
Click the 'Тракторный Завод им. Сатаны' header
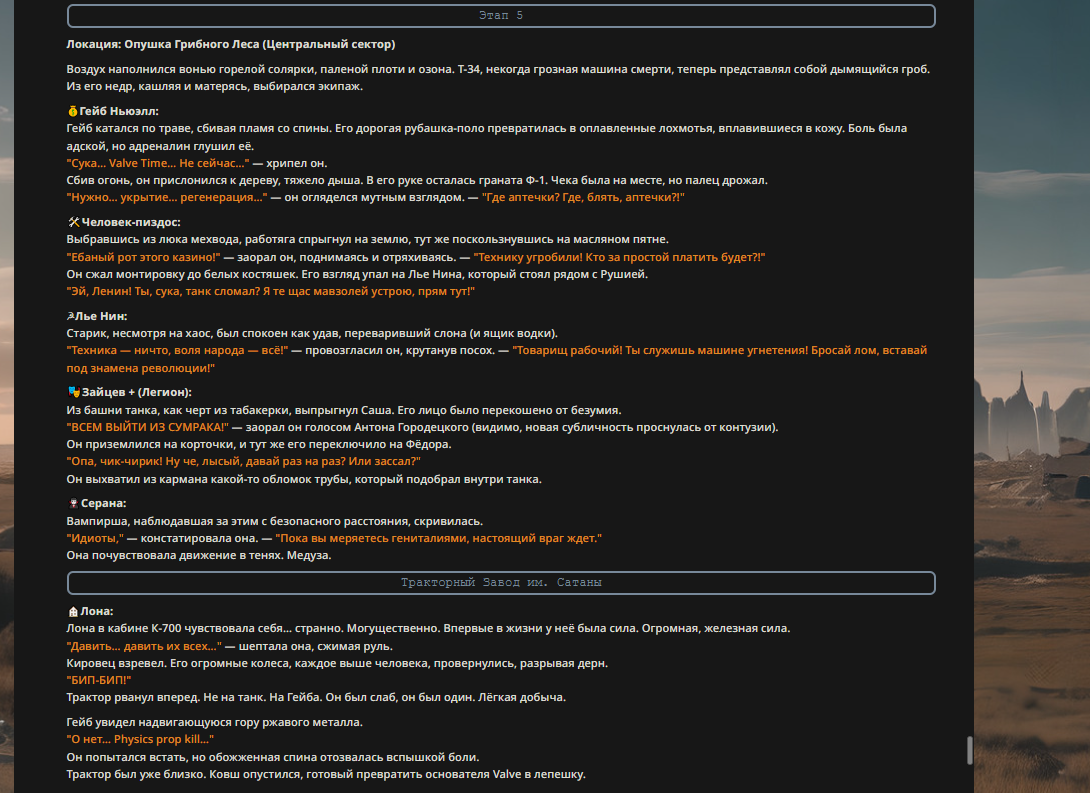tap(501, 582)
